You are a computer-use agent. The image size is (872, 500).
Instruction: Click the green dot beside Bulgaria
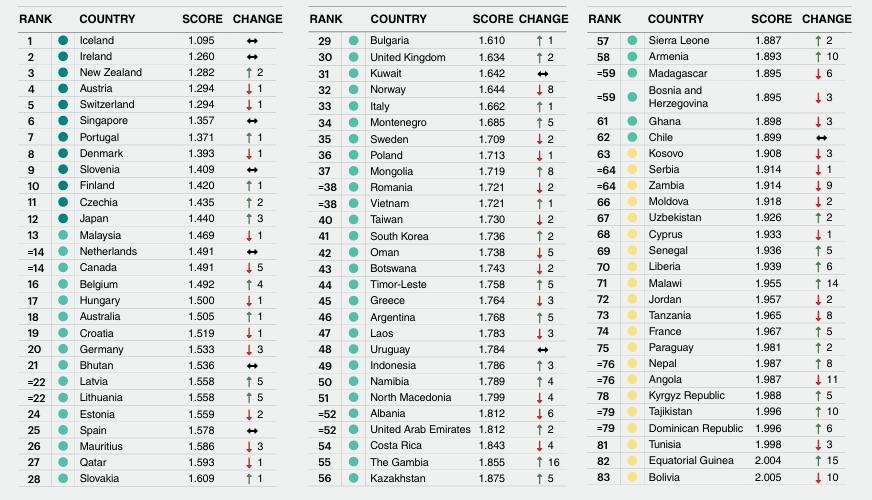[x=352, y=41]
